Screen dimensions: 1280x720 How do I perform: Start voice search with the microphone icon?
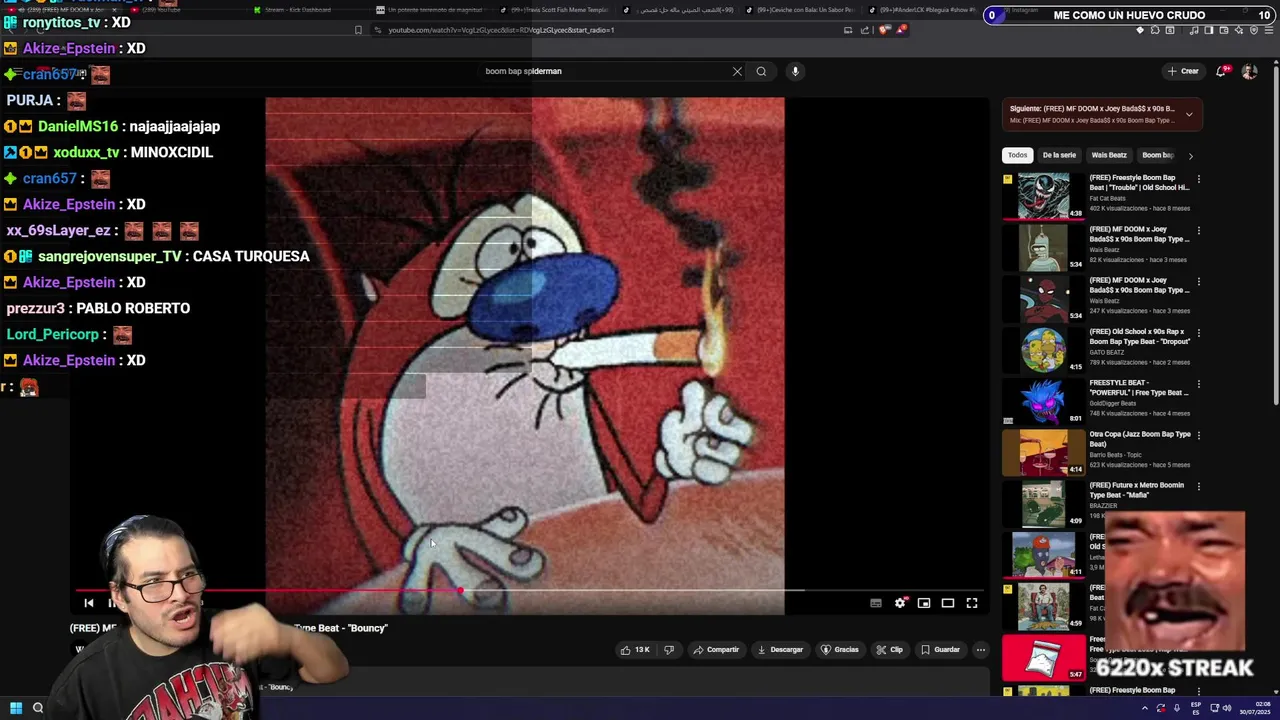pos(795,71)
